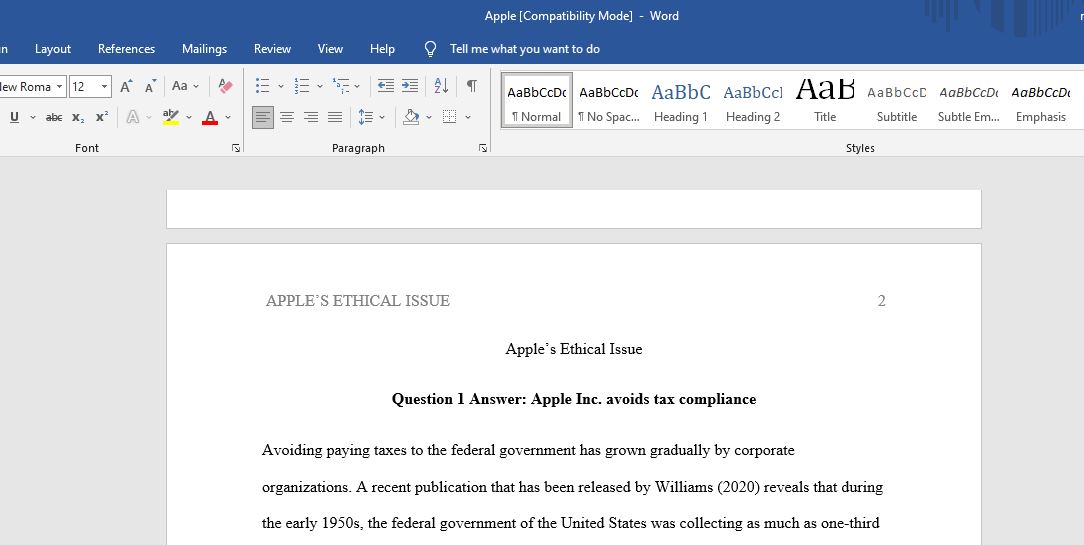Click page number 2 in header
This screenshot has height=545, width=1084.
click(x=881, y=301)
